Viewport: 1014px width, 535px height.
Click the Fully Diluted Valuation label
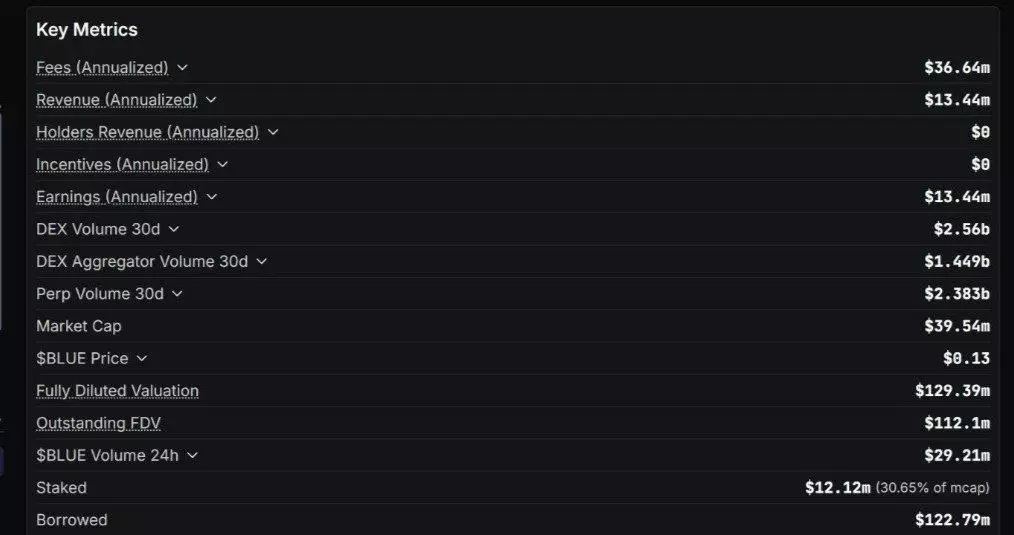click(117, 391)
